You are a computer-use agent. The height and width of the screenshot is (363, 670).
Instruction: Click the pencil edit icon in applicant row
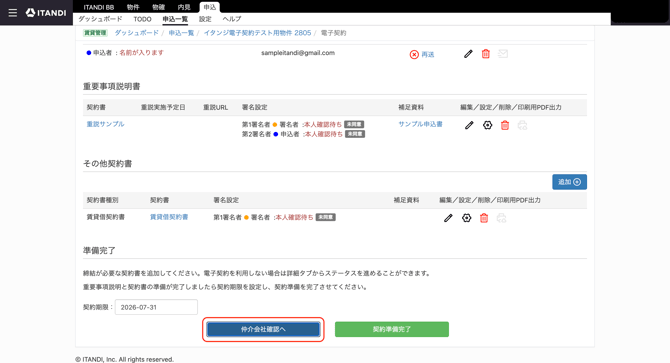[x=468, y=54]
